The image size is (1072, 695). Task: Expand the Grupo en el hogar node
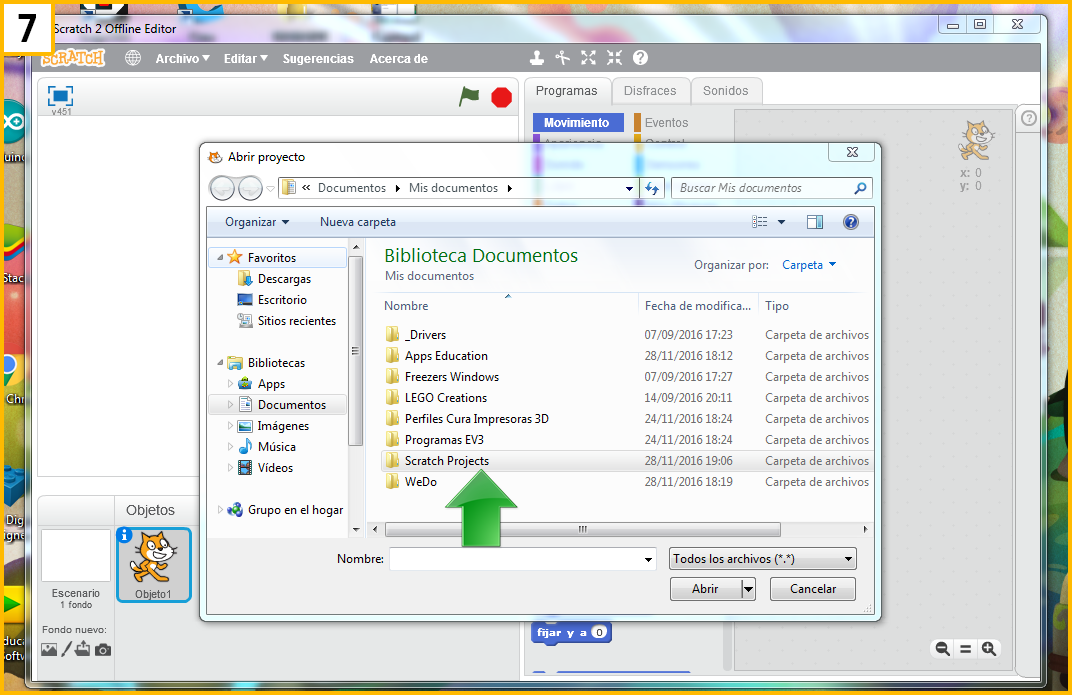pos(220,510)
